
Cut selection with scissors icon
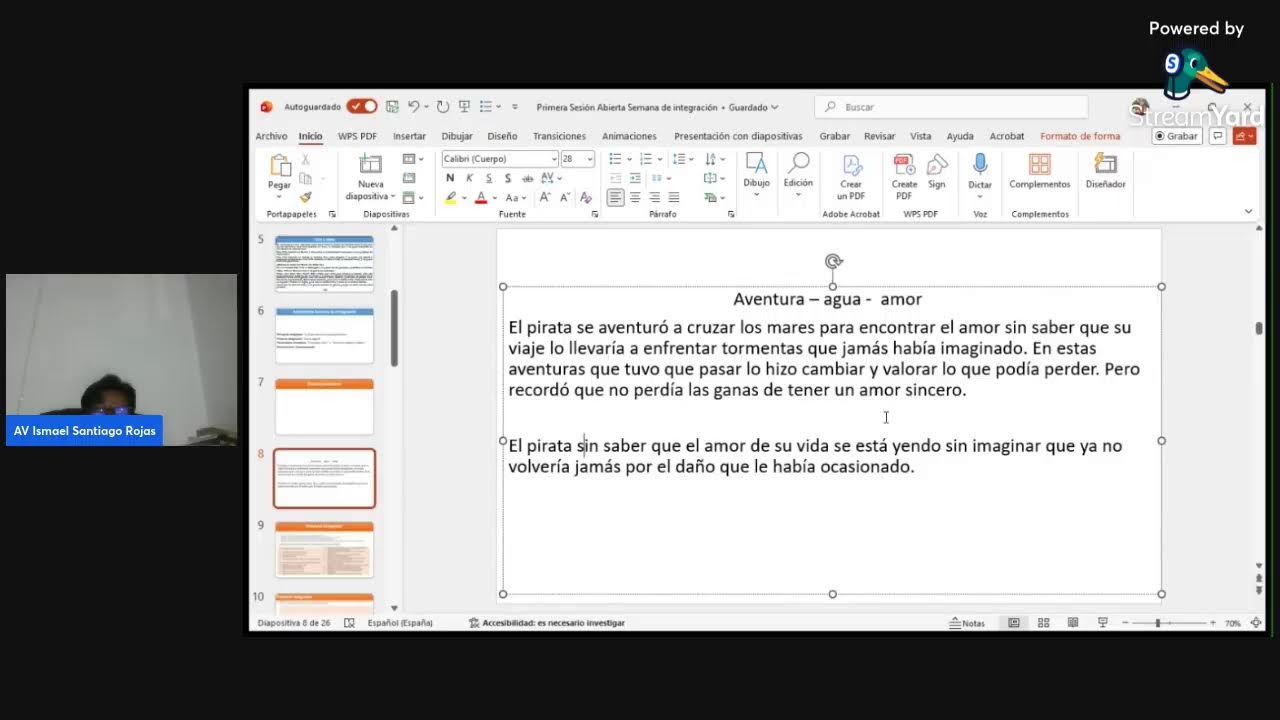coord(305,160)
